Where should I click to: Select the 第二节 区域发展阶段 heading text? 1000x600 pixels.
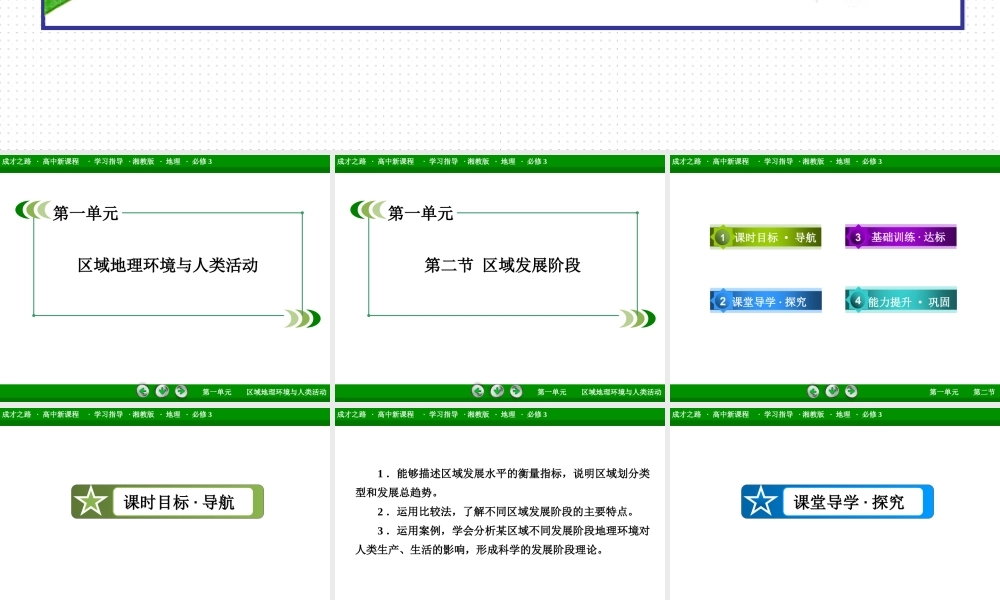coord(503,265)
